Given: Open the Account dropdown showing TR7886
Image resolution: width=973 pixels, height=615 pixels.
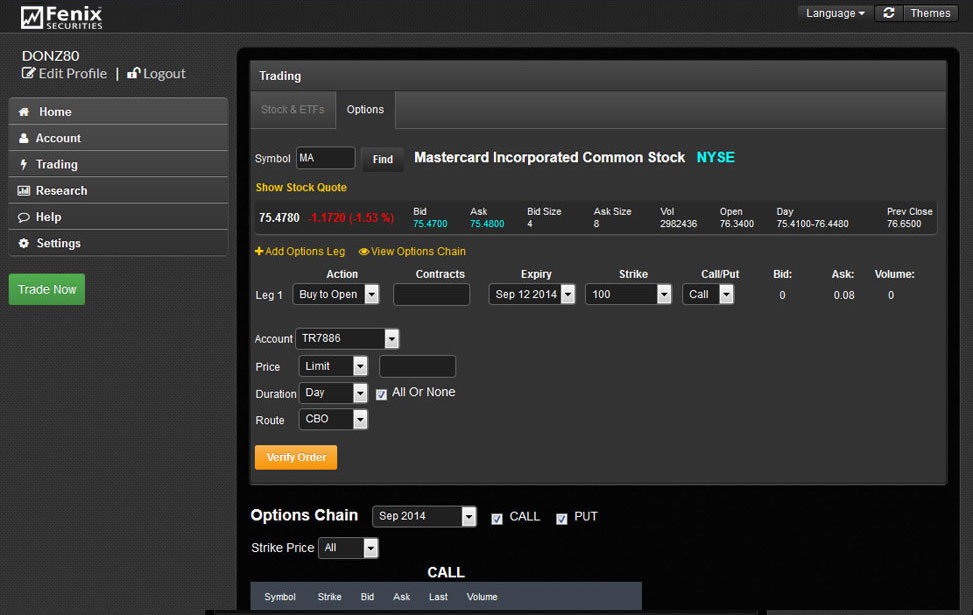Looking at the screenshot, I should click(347, 338).
